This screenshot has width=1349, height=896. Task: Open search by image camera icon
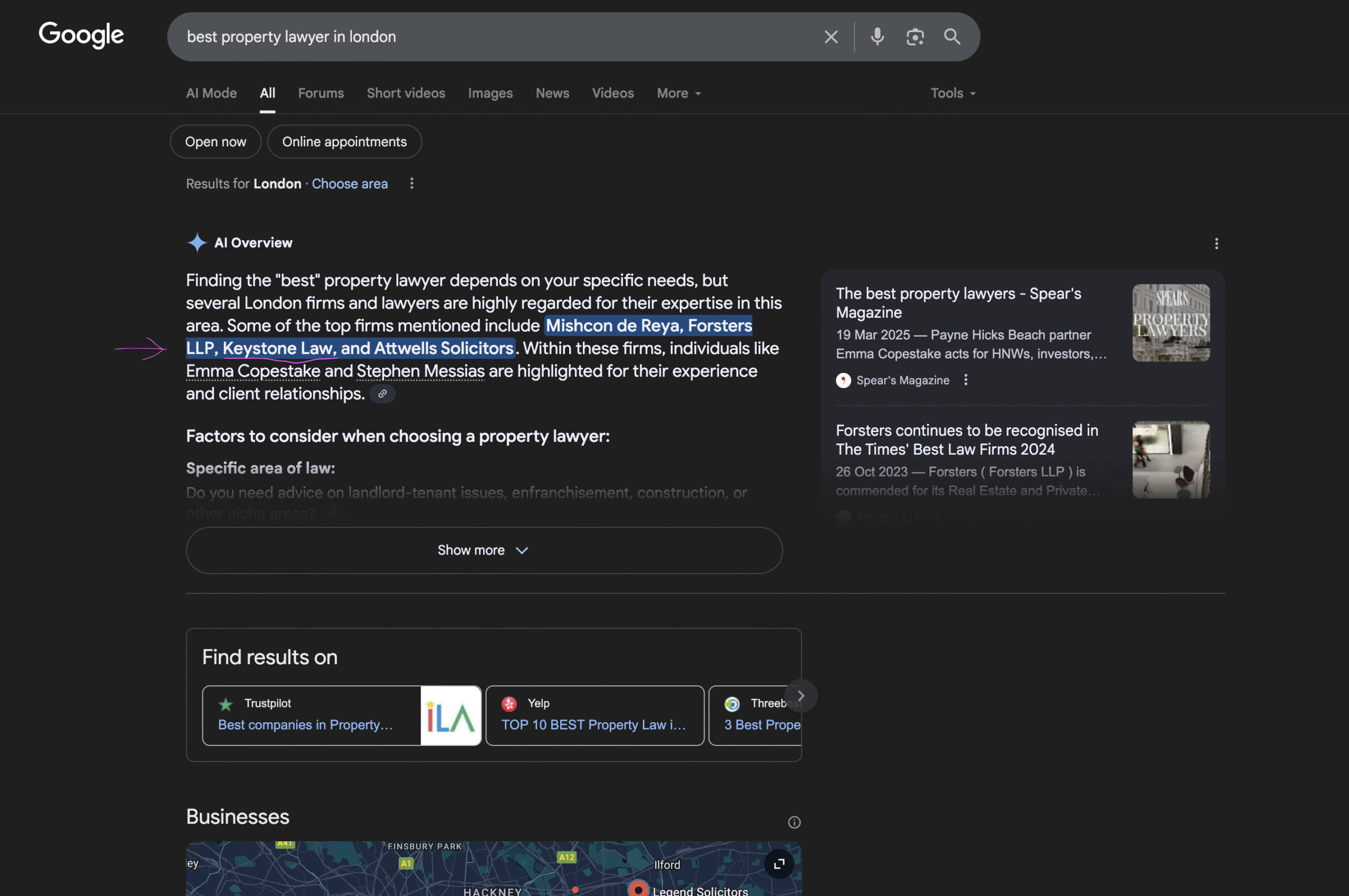click(x=915, y=37)
